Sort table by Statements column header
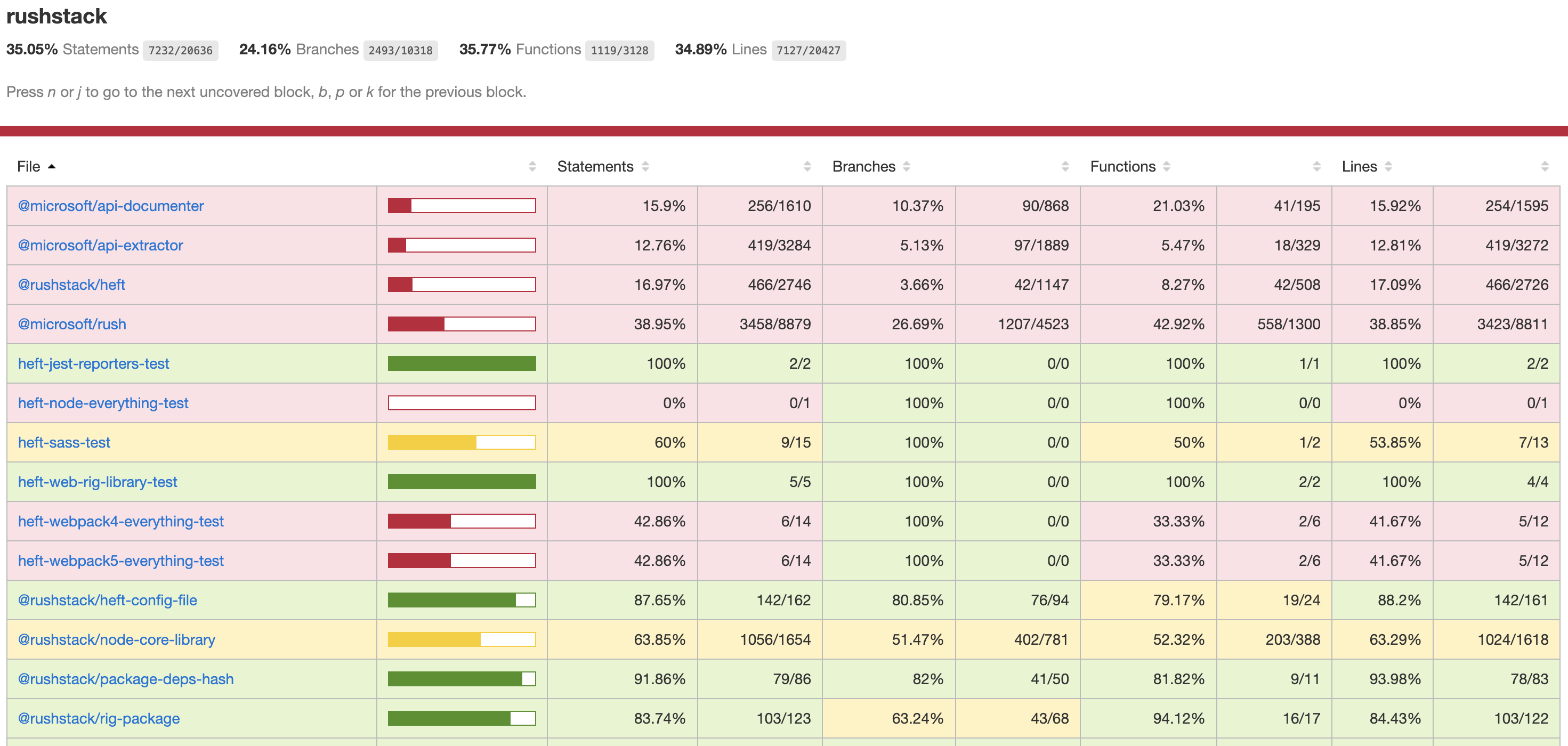This screenshot has height=746, width=1568. pos(595,166)
